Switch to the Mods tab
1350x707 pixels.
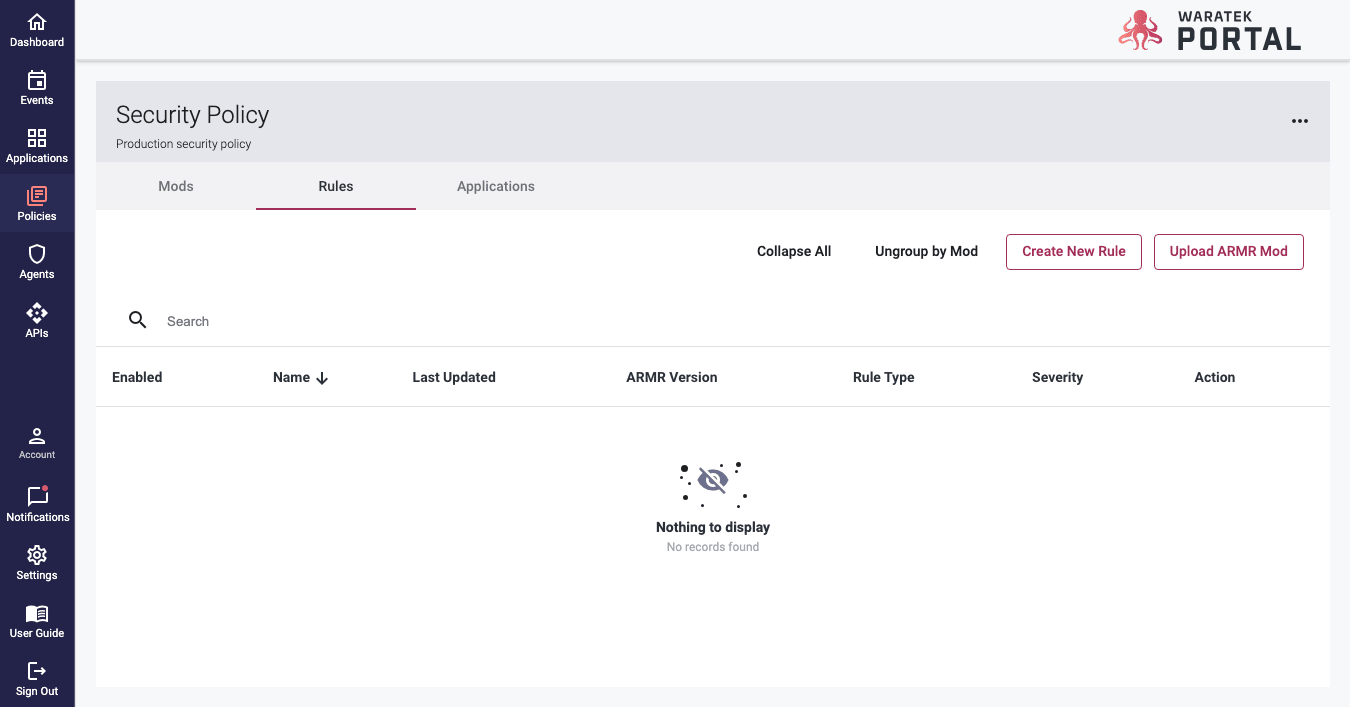tap(176, 186)
